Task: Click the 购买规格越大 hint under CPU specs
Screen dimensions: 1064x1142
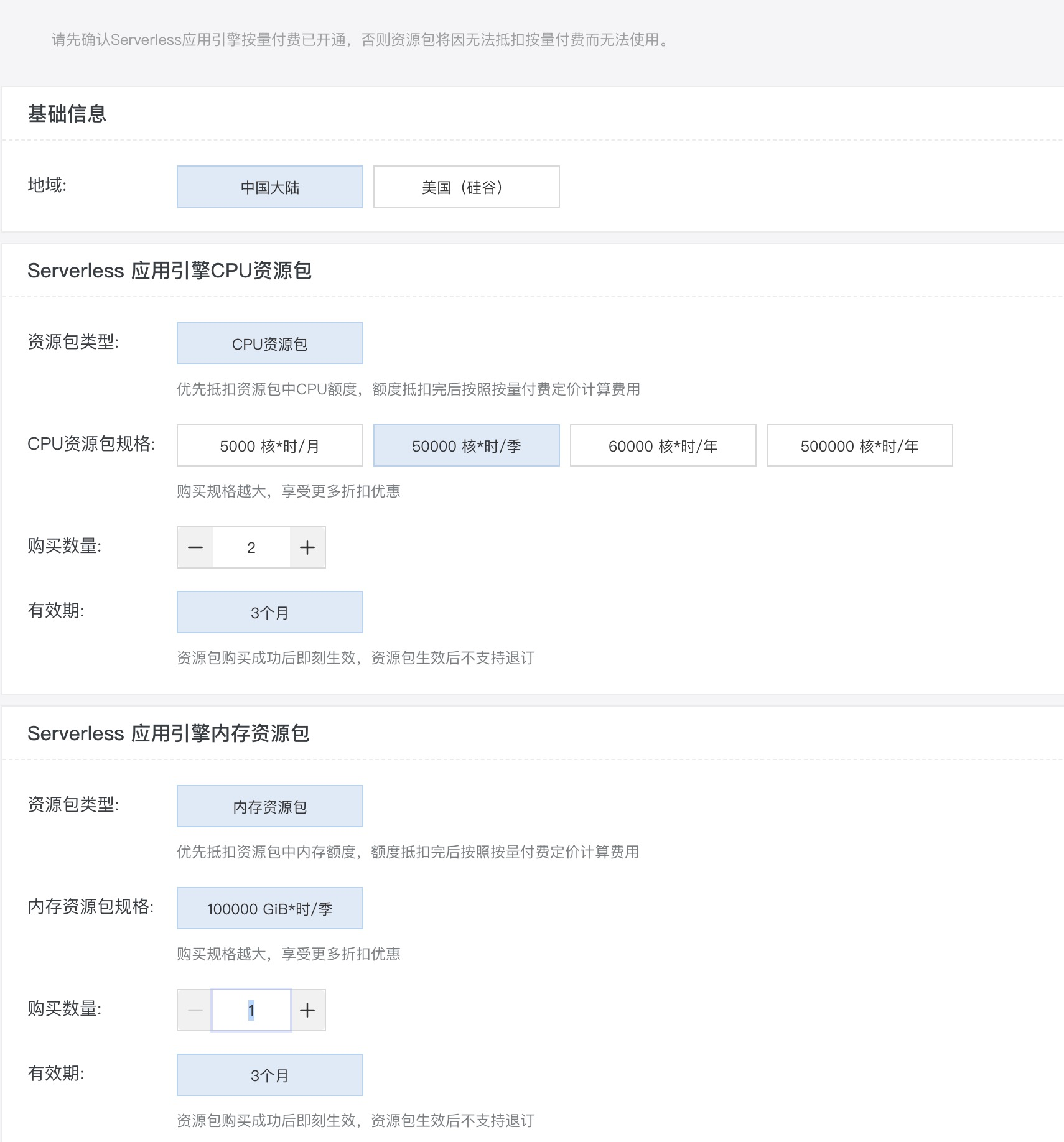Action: 289,491
